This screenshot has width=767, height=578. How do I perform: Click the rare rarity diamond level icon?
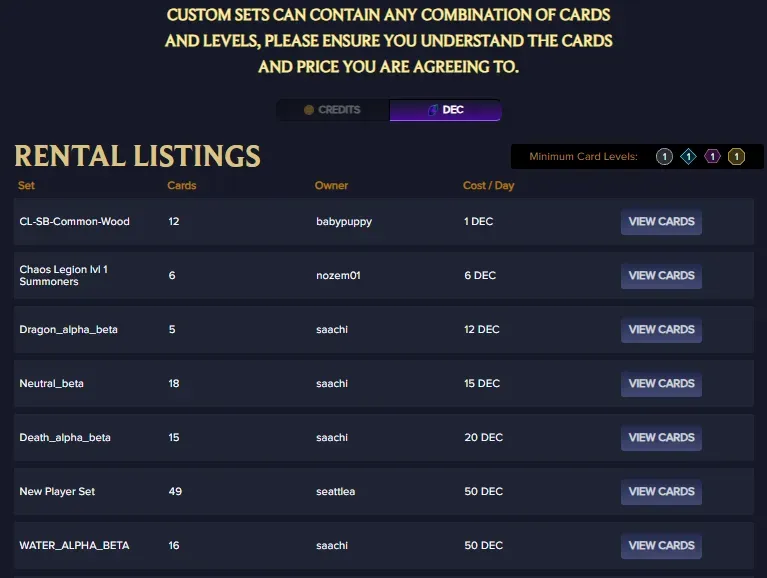(688, 156)
